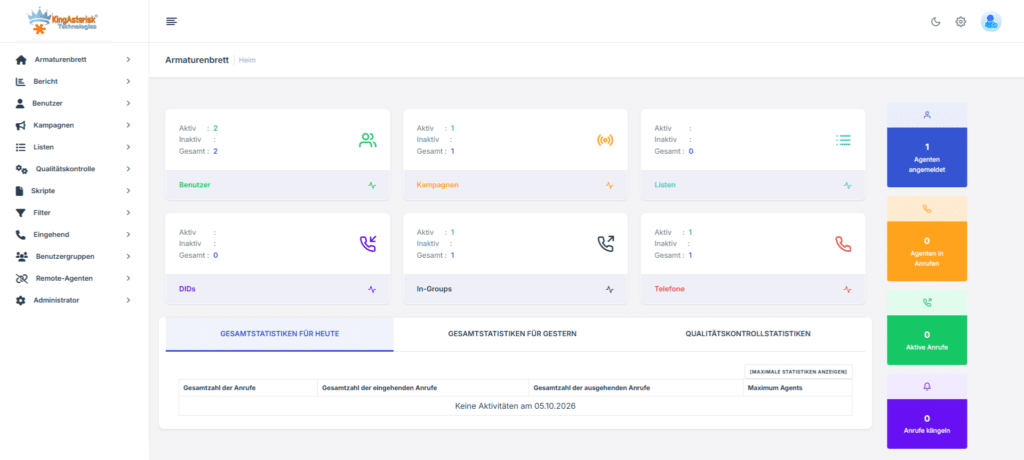Image resolution: width=1024 pixels, height=460 pixels.
Task: Toggle the hamburger sidebar menu icon
Action: (172, 22)
